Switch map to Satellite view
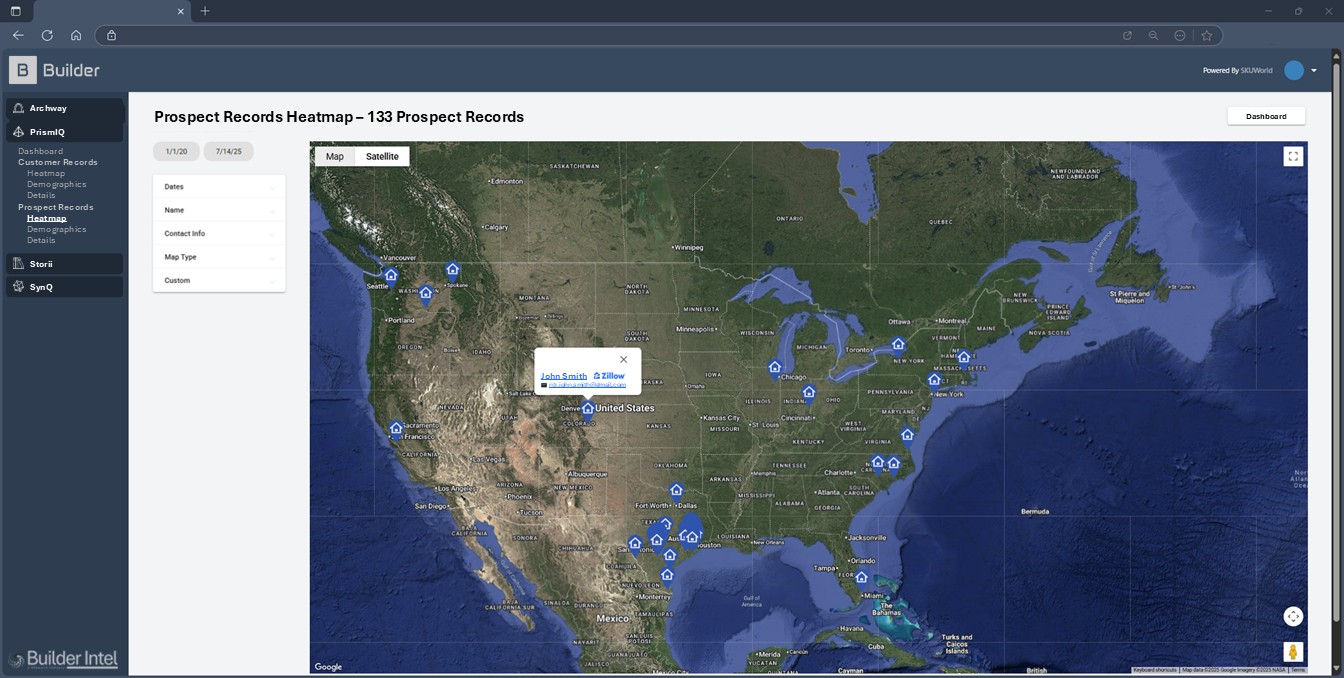Screen dimensions: 1344x678 pos(382,157)
